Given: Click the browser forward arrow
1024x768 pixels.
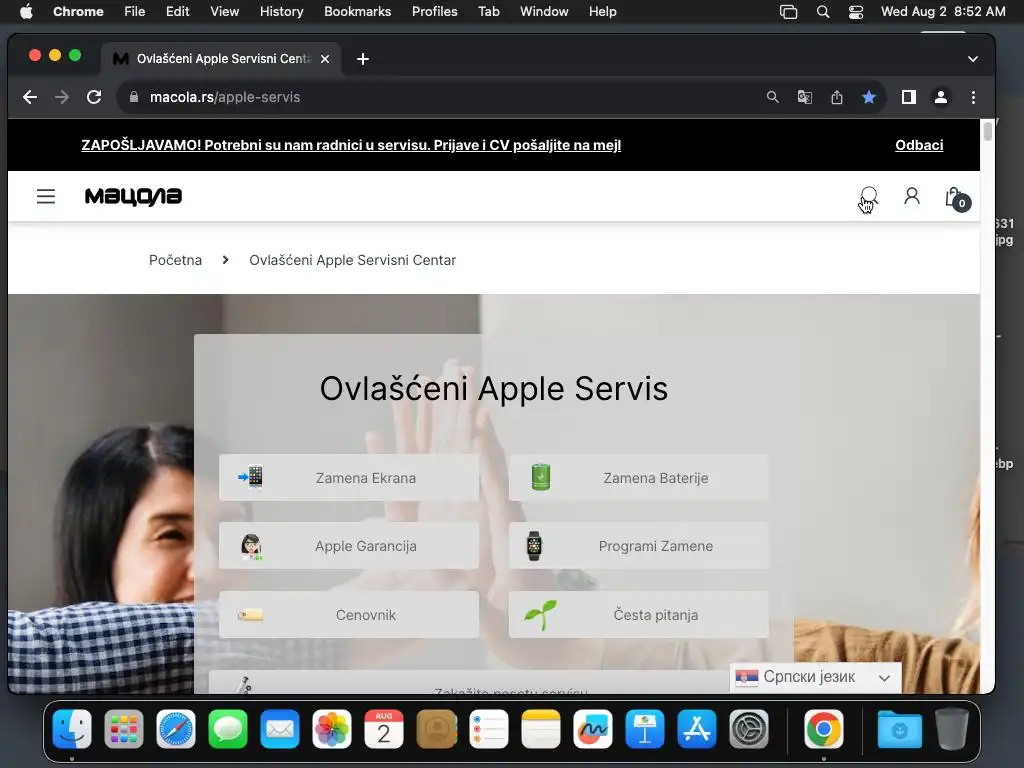Looking at the screenshot, I should pos(62,97).
